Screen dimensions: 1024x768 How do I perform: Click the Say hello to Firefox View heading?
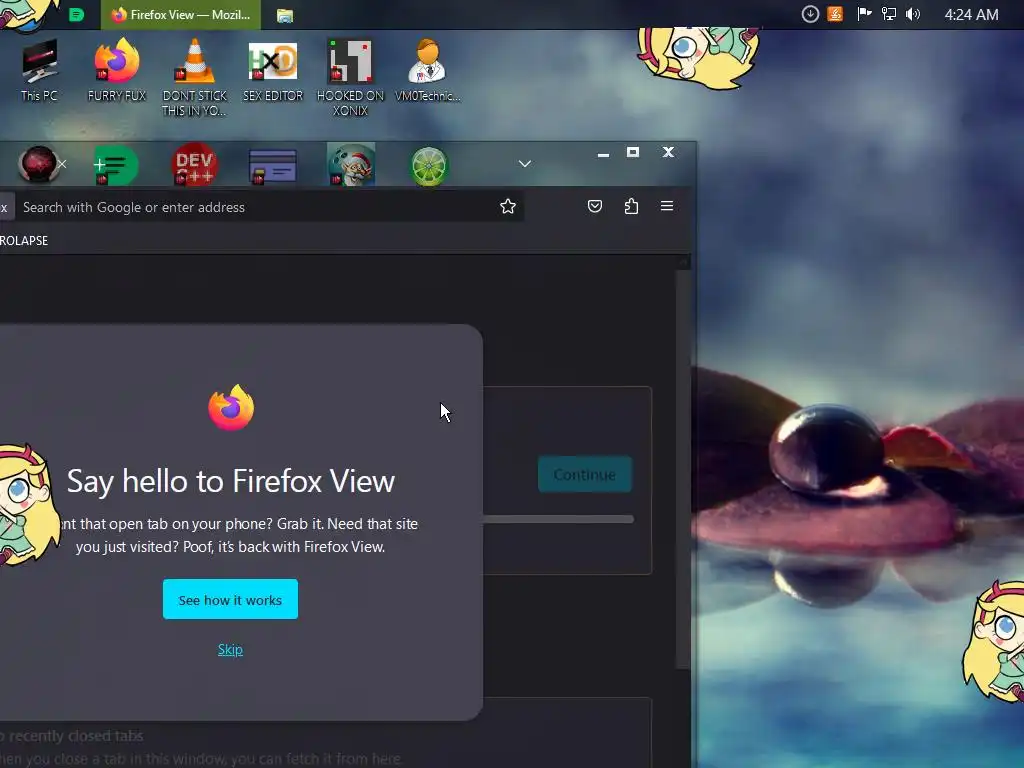[x=231, y=481]
